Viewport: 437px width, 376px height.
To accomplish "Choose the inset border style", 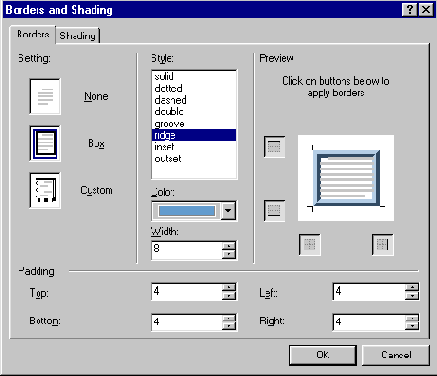I will [x=194, y=147].
